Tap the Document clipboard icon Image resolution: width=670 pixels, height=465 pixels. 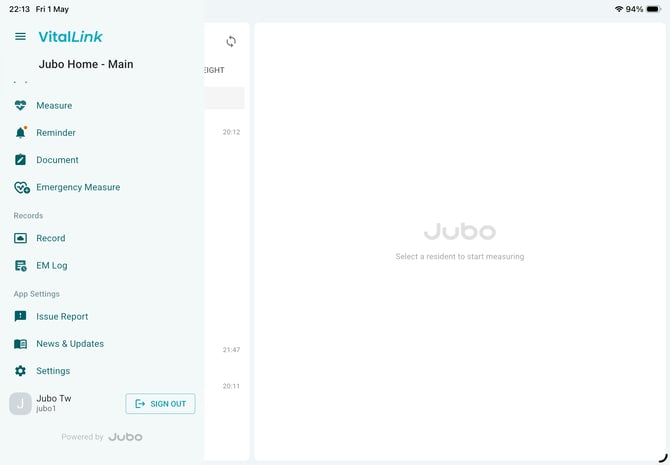coord(20,160)
